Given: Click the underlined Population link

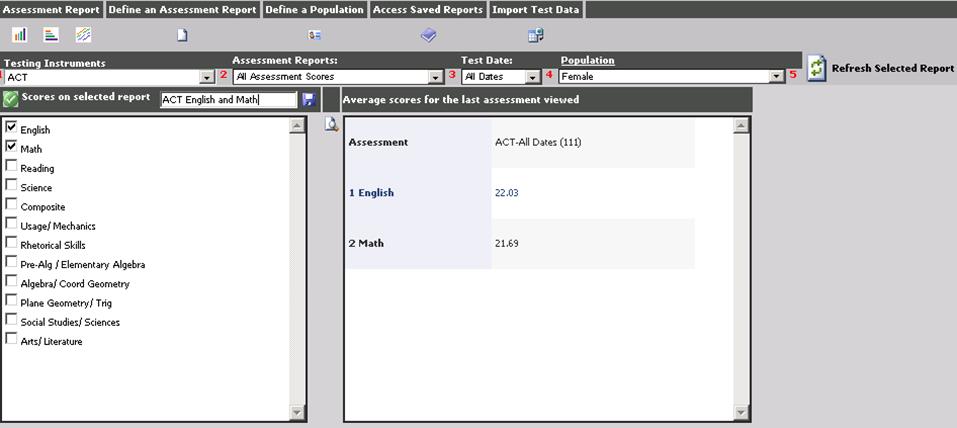Looking at the screenshot, I should pos(588,60).
